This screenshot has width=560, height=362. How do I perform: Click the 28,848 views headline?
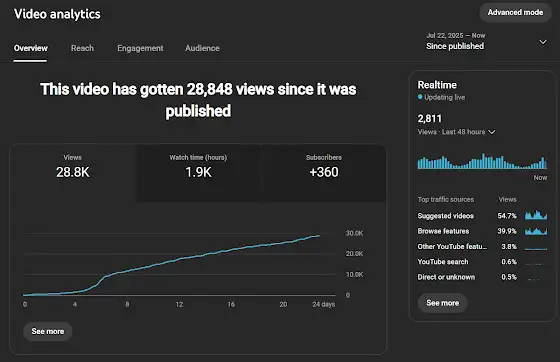[x=198, y=100]
